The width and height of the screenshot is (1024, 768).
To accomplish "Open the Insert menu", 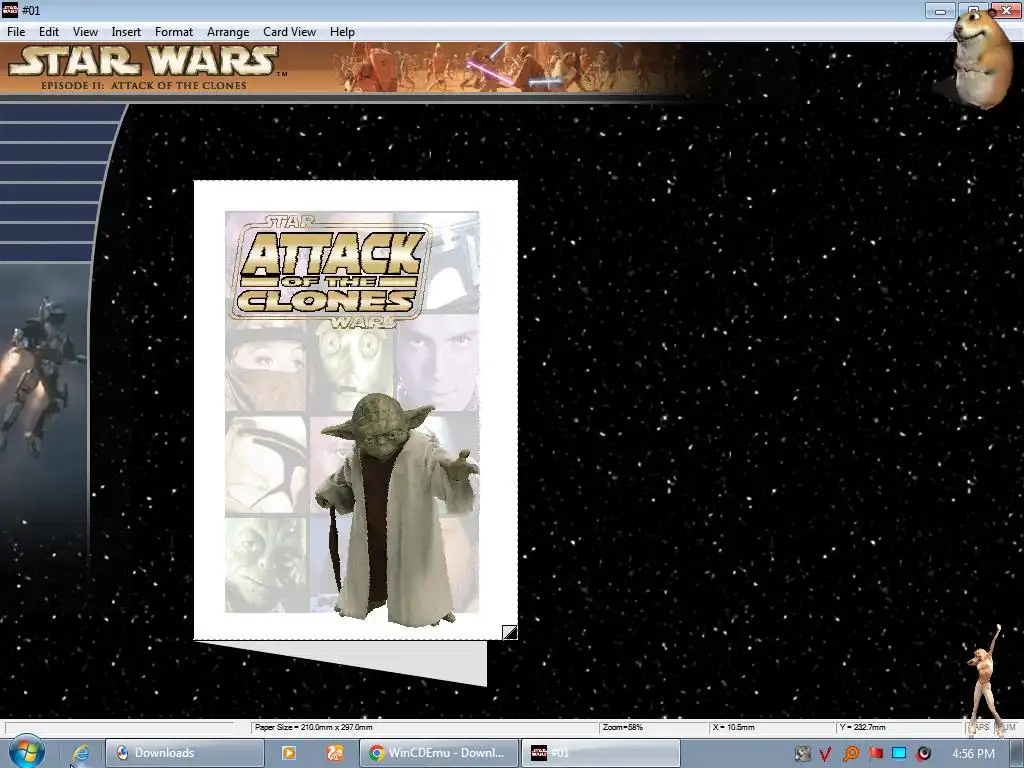I will click(x=126, y=32).
